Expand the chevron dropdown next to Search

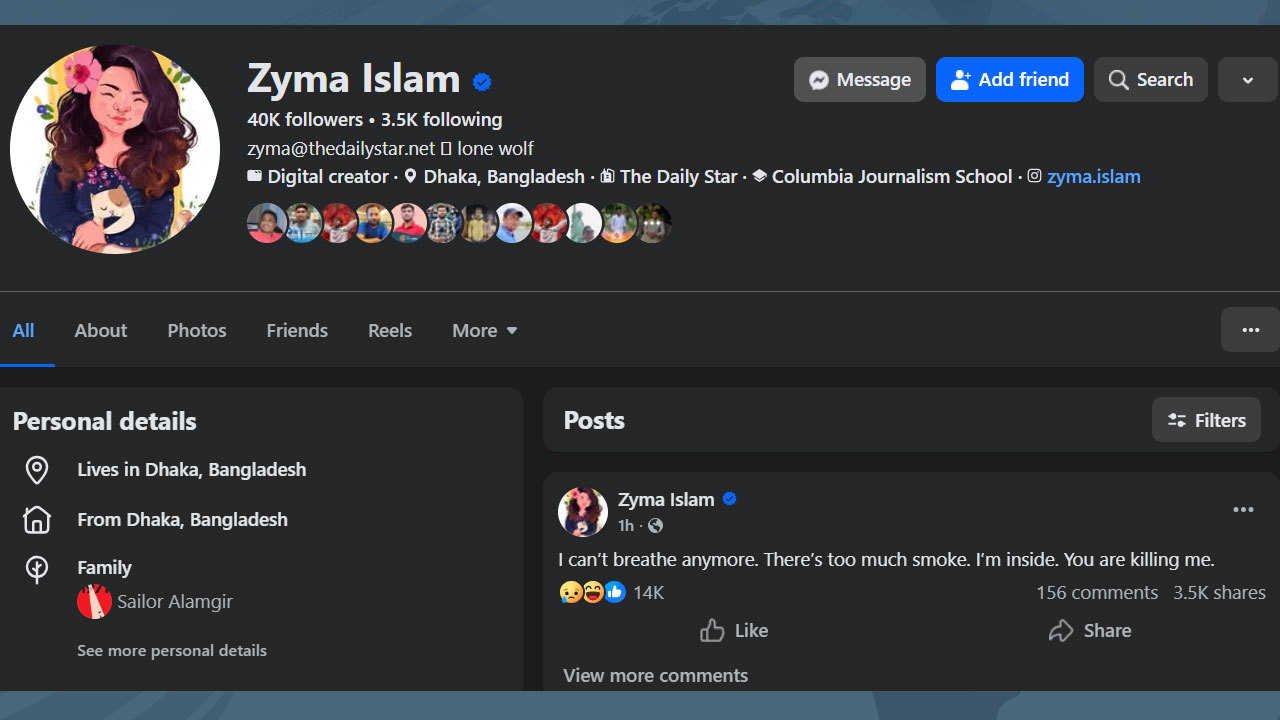pyautogui.click(x=1247, y=80)
